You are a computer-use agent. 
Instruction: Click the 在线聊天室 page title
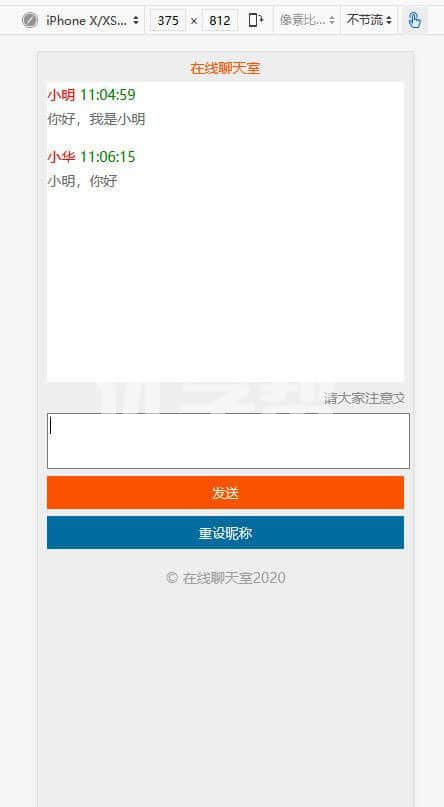[x=225, y=68]
